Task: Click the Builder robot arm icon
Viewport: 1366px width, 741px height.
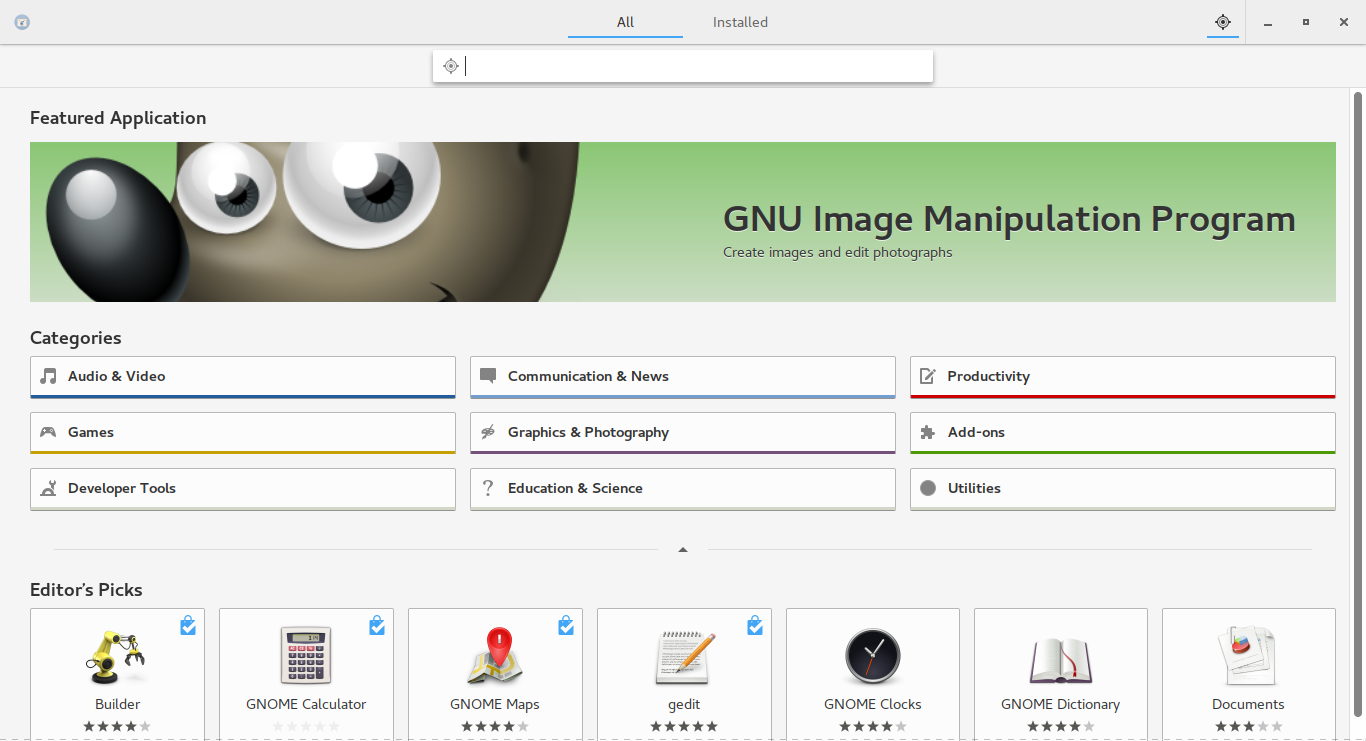Action: pyautogui.click(x=118, y=657)
